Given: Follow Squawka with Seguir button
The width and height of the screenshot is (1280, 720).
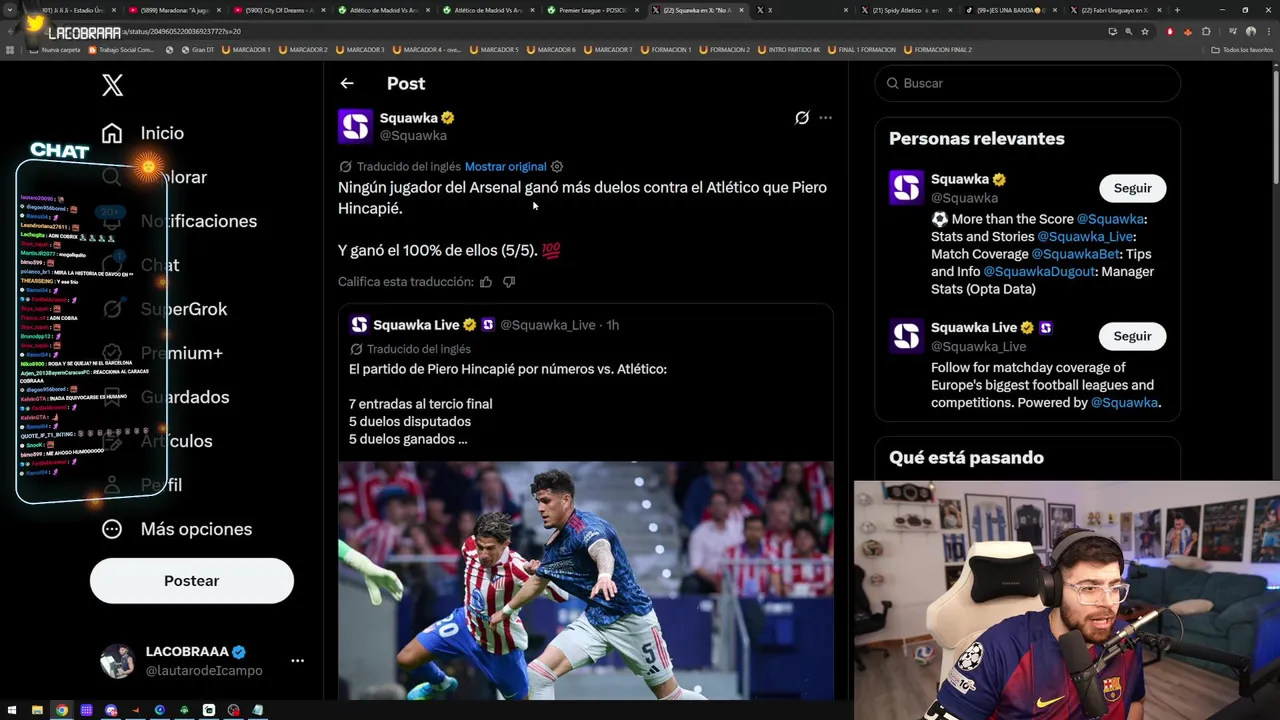Looking at the screenshot, I should point(1133,188).
